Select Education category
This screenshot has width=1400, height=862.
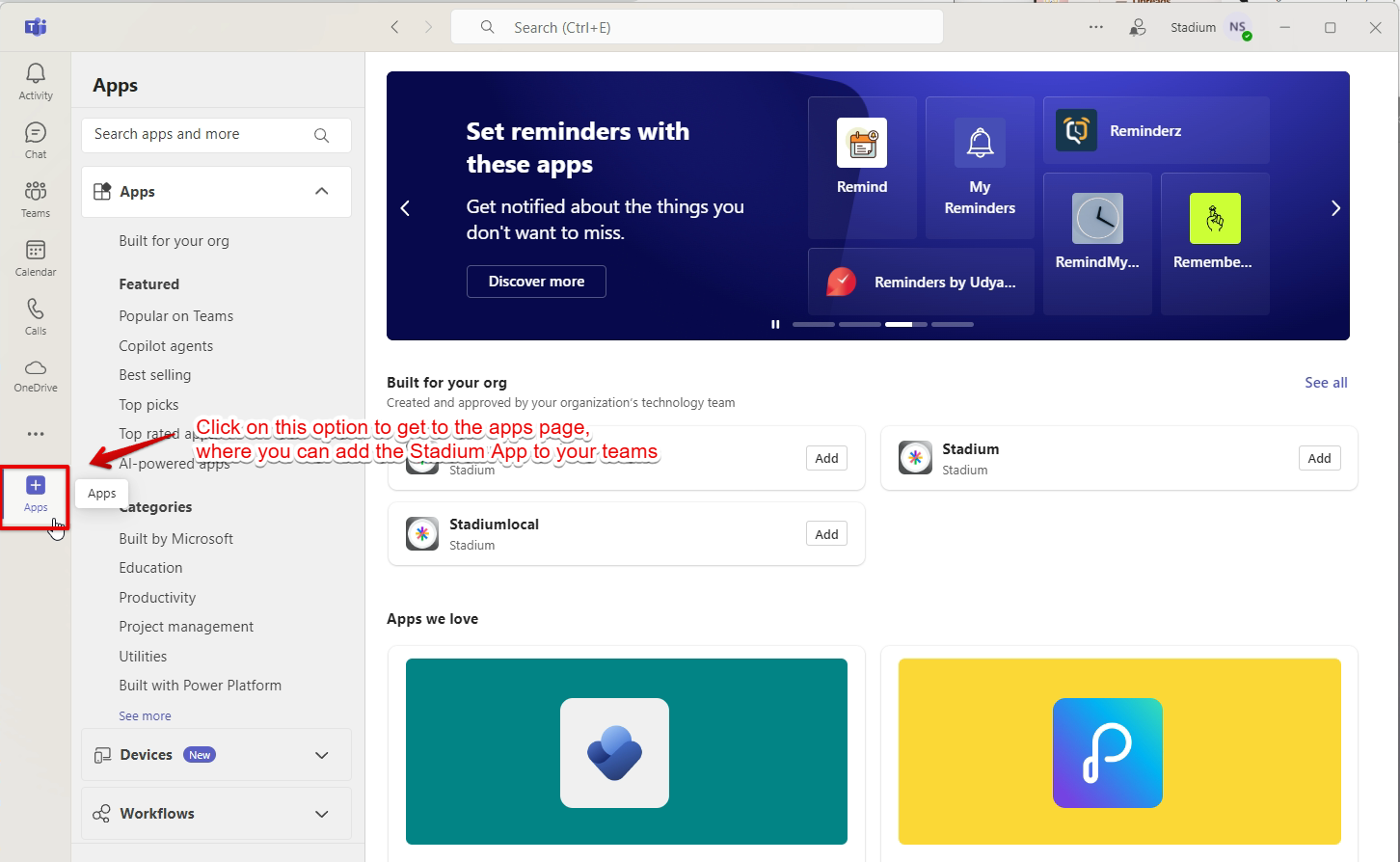click(150, 568)
